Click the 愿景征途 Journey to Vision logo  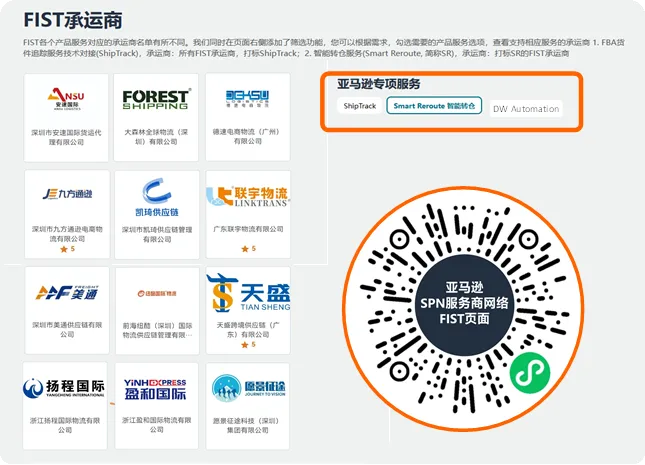[x=248, y=388]
